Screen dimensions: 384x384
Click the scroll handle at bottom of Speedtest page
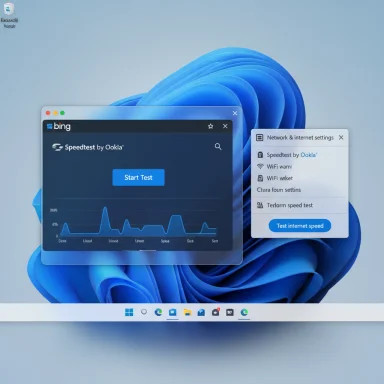pyautogui.click(x=147, y=250)
